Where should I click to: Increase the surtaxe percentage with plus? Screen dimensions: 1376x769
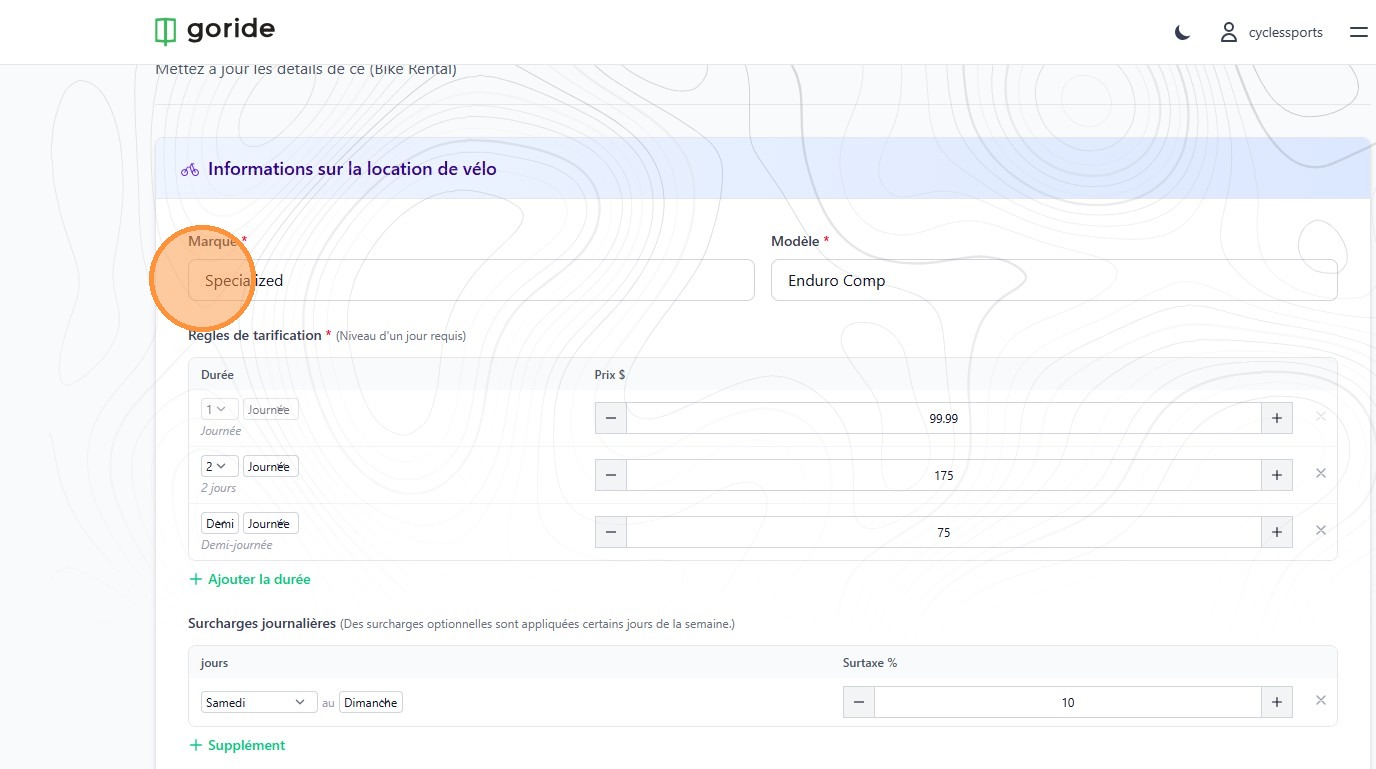1276,702
